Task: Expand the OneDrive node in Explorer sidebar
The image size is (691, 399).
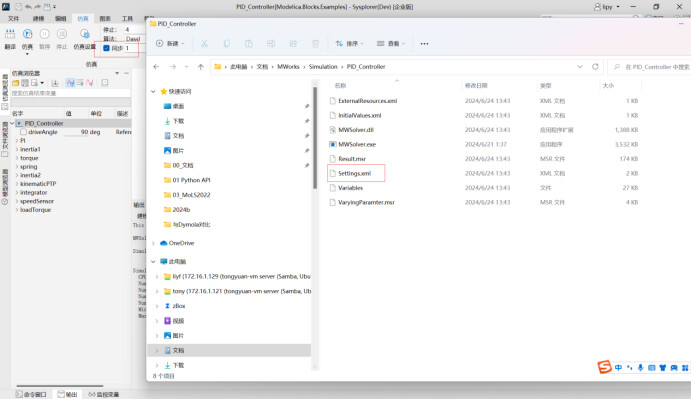Action: coord(153,243)
